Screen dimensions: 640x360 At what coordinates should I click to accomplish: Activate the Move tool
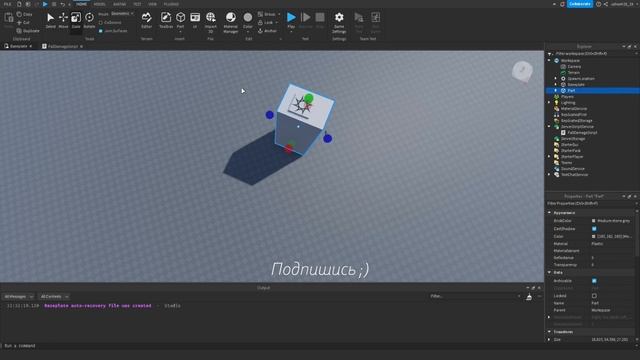click(63, 20)
